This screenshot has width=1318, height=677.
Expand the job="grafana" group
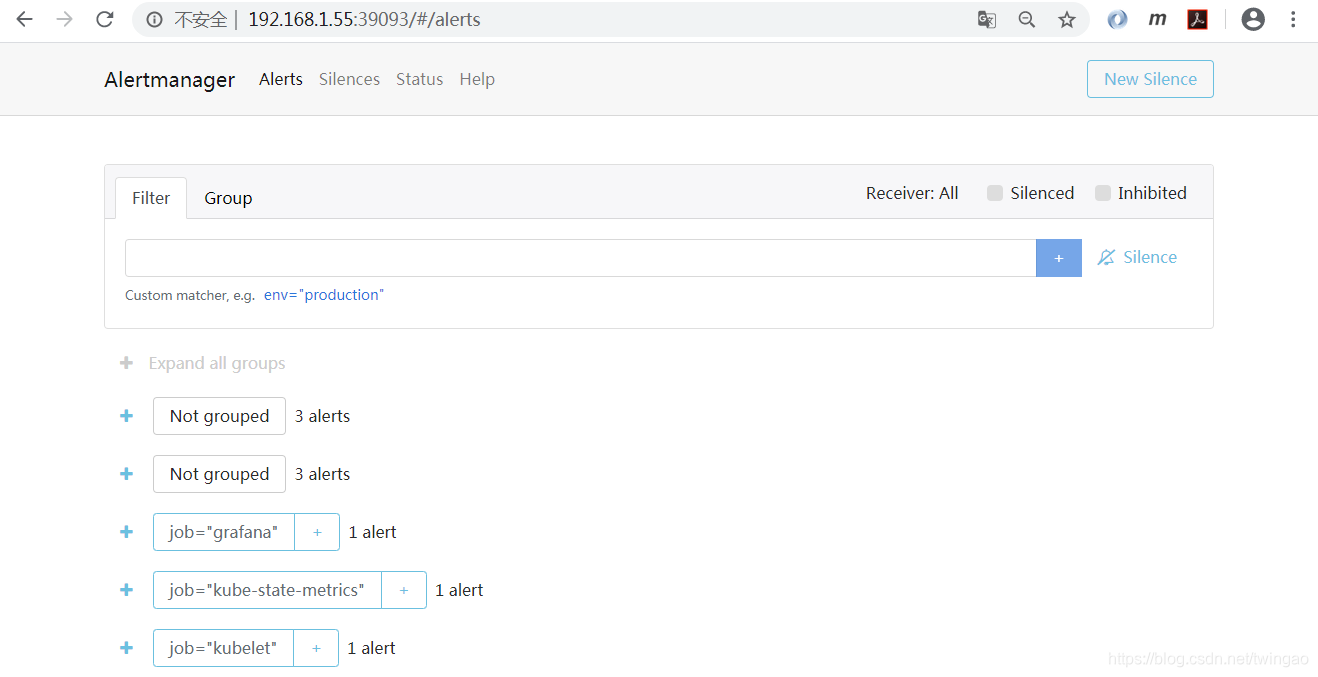click(126, 532)
